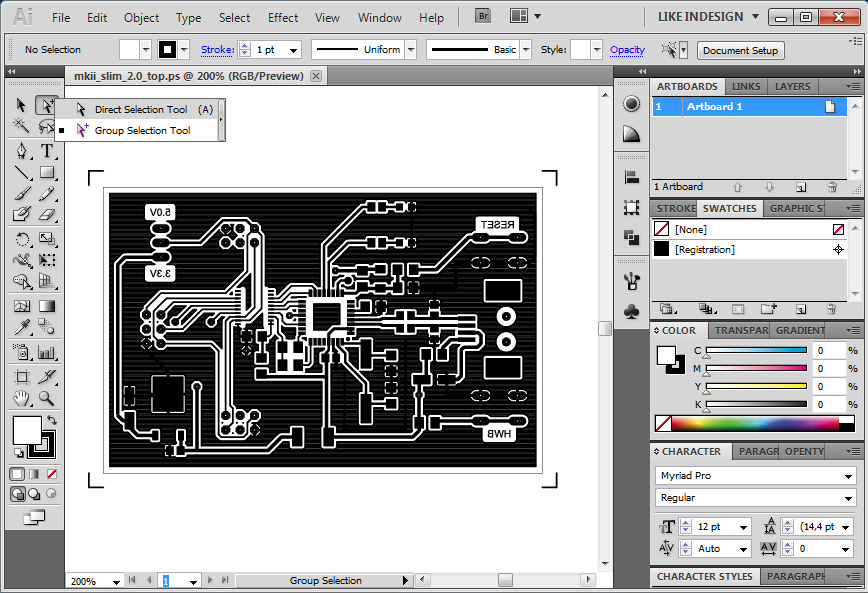Open the Opacity link
The width and height of the screenshot is (868, 593).
click(627, 50)
